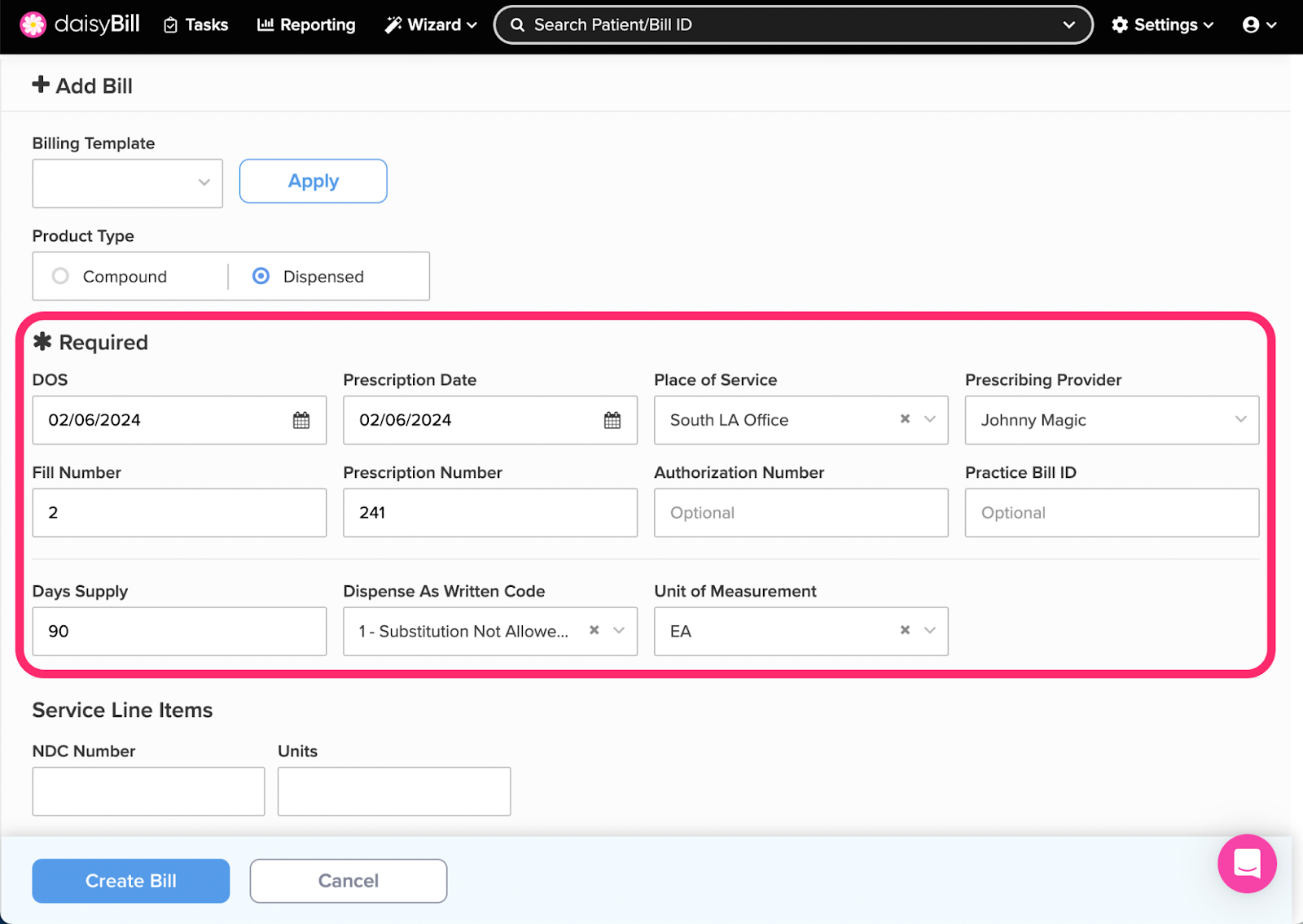
Task: Open the DOS calendar picker
Action: (301, 420)
